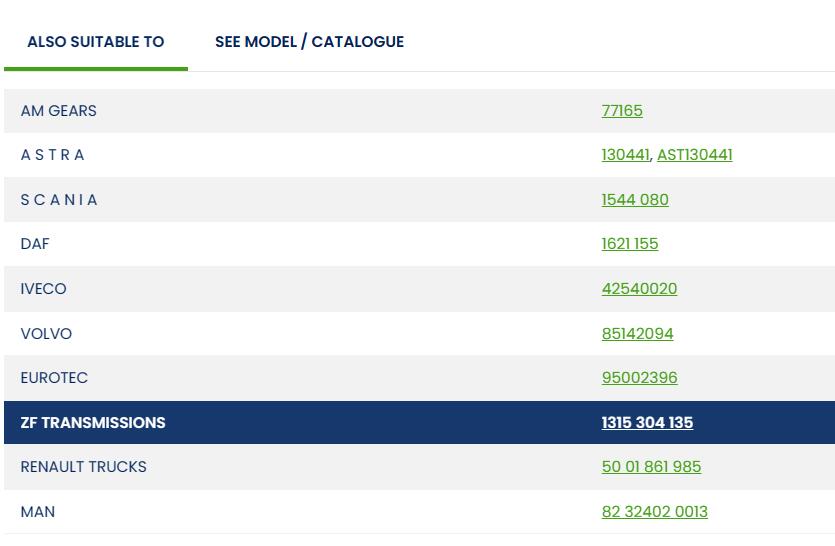Open ZF Transmissions number 1315 304 135
The height and width of the screenshot is (546, 835).
pos(647,423)
